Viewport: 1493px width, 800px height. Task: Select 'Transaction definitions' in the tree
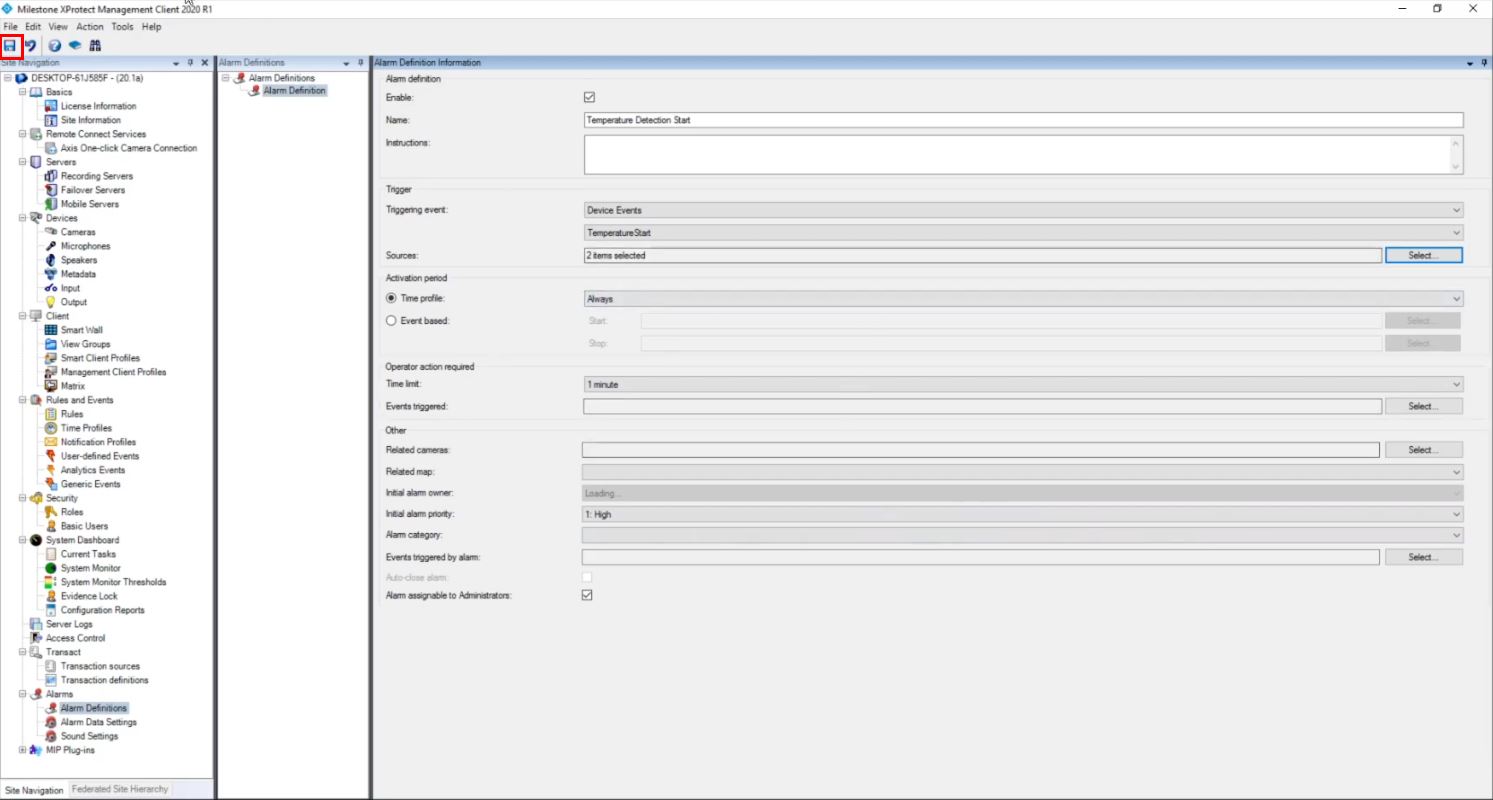[104, 680]
